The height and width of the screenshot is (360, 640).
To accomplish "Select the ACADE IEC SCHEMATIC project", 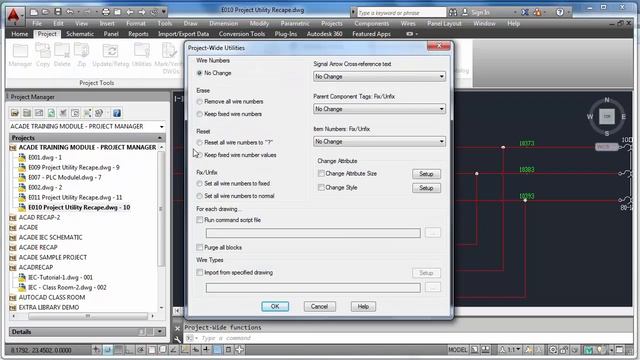I will point(50,237).
